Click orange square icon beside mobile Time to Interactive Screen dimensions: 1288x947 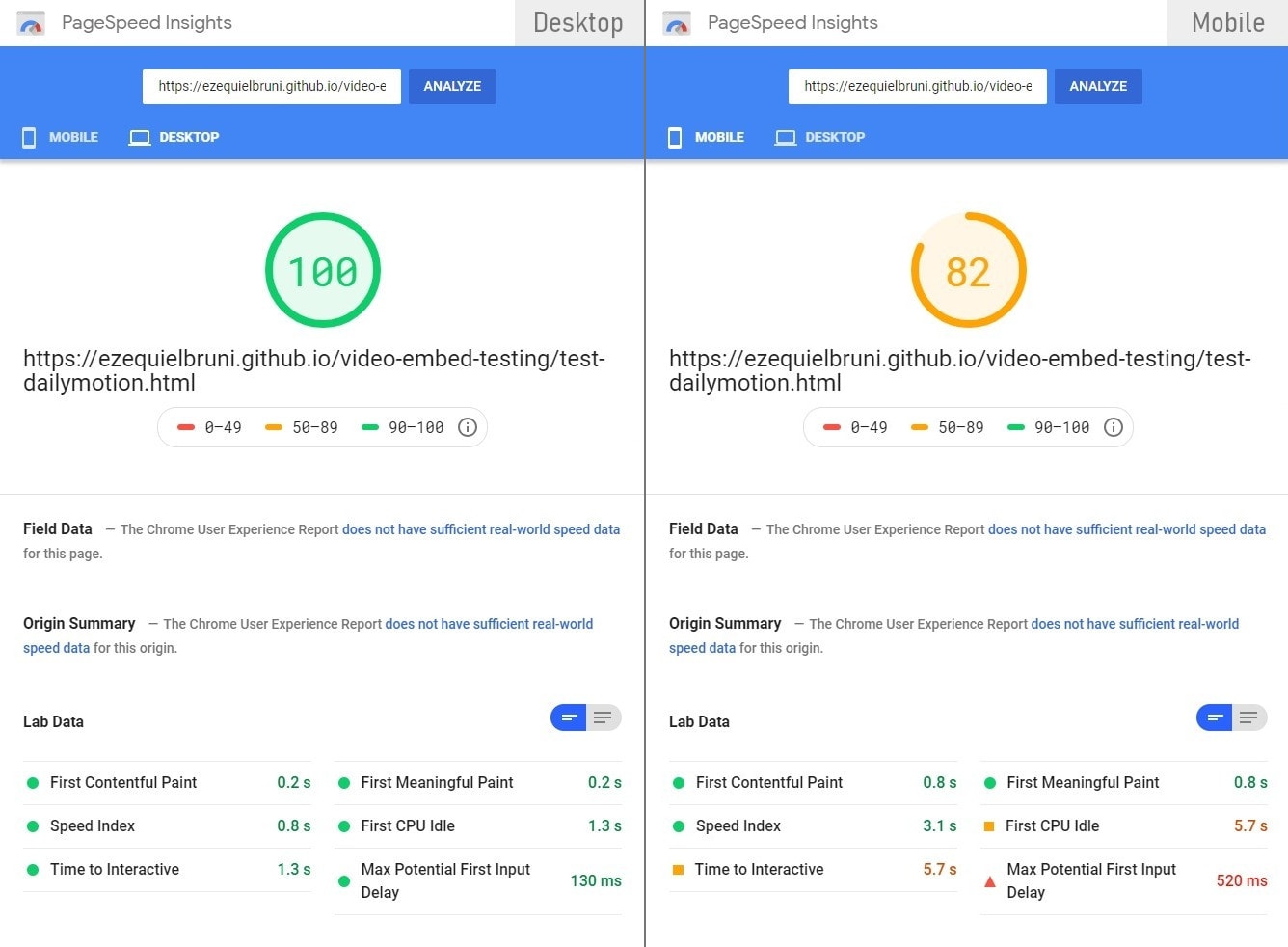click(678, 870)
